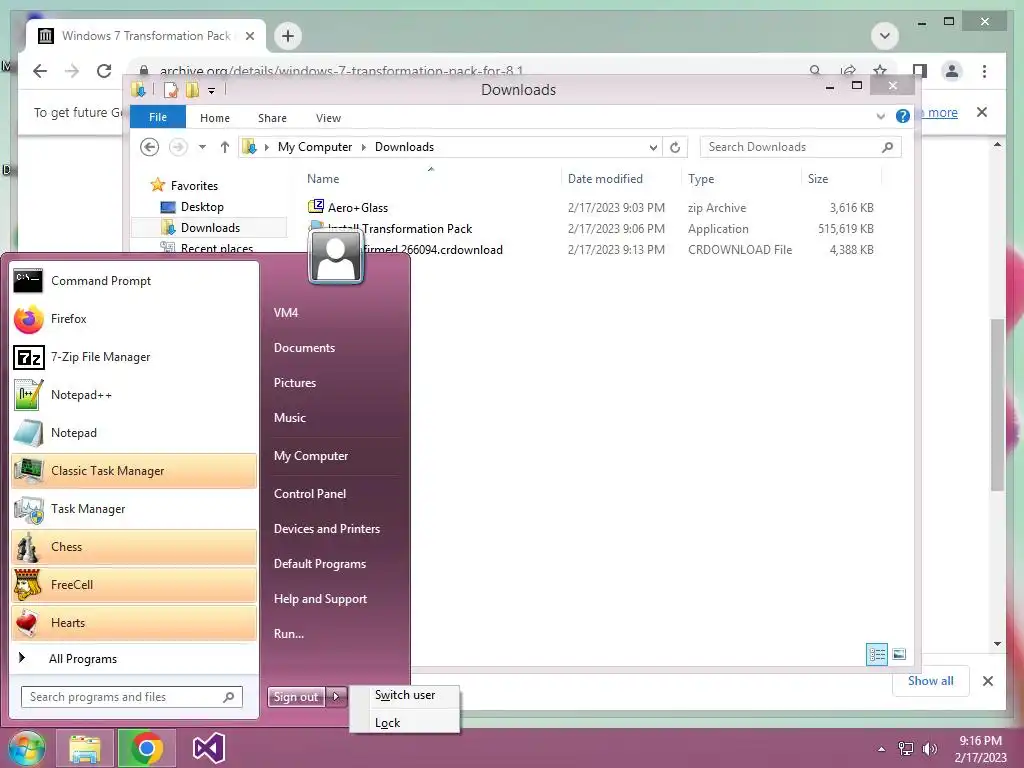The width and height of the screenshot is (1024, 768).
Task: Open Explorer help question mark icon
Action: (903, 116)
